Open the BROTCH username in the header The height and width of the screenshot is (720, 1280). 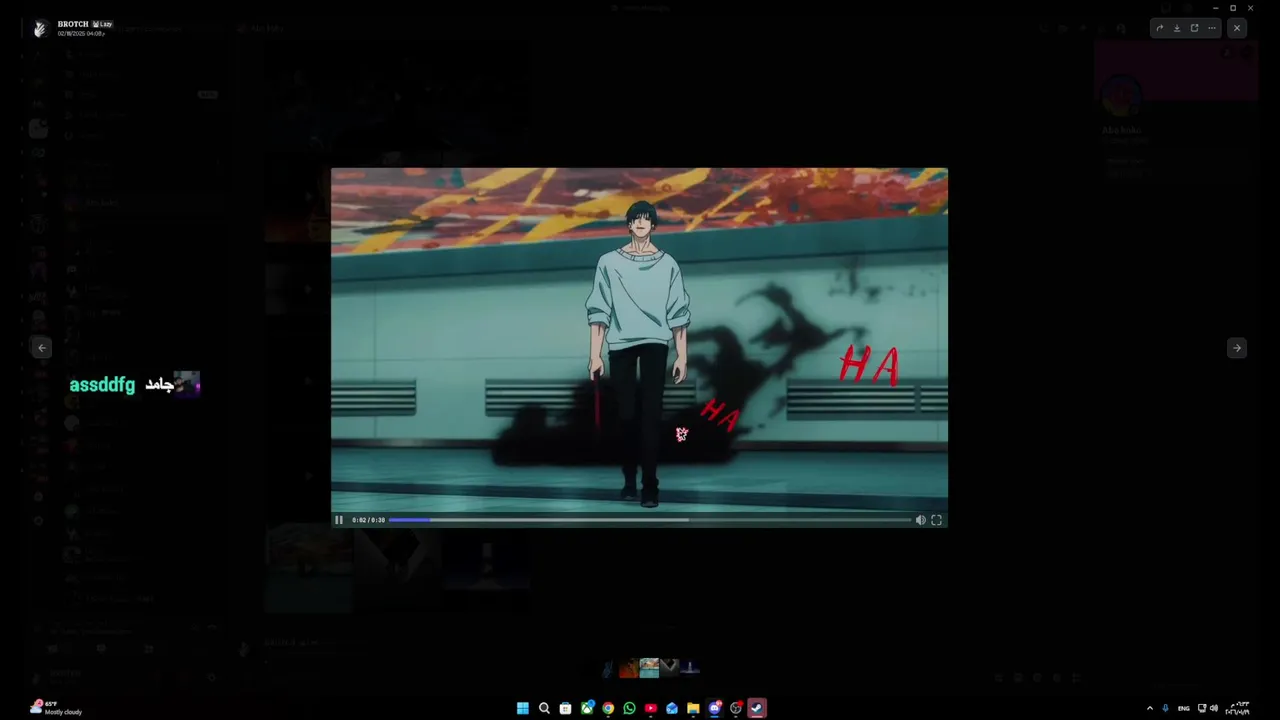pyautogui.click(x=73, y=24)
